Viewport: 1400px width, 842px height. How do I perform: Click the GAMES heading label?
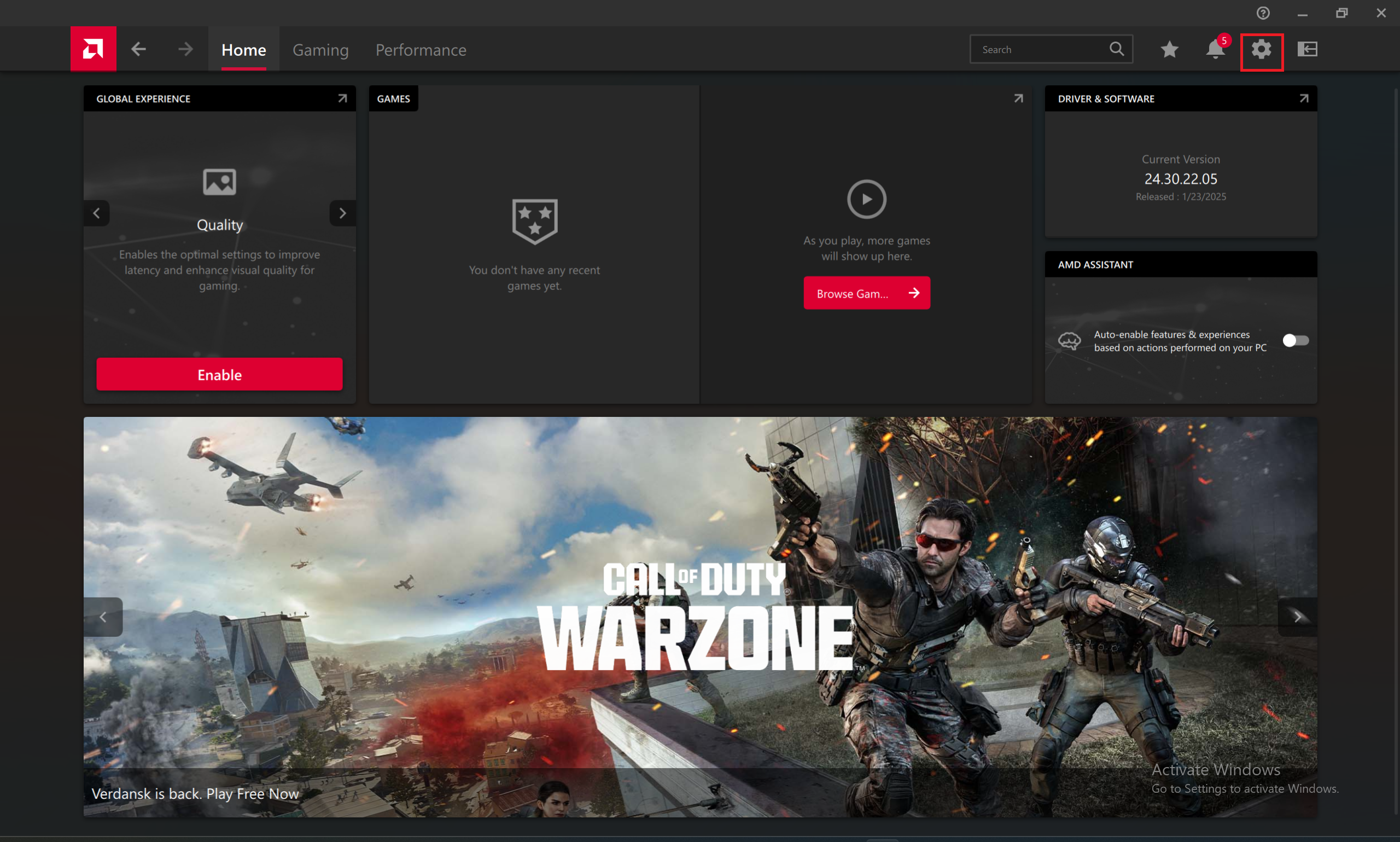pos(393,98)
